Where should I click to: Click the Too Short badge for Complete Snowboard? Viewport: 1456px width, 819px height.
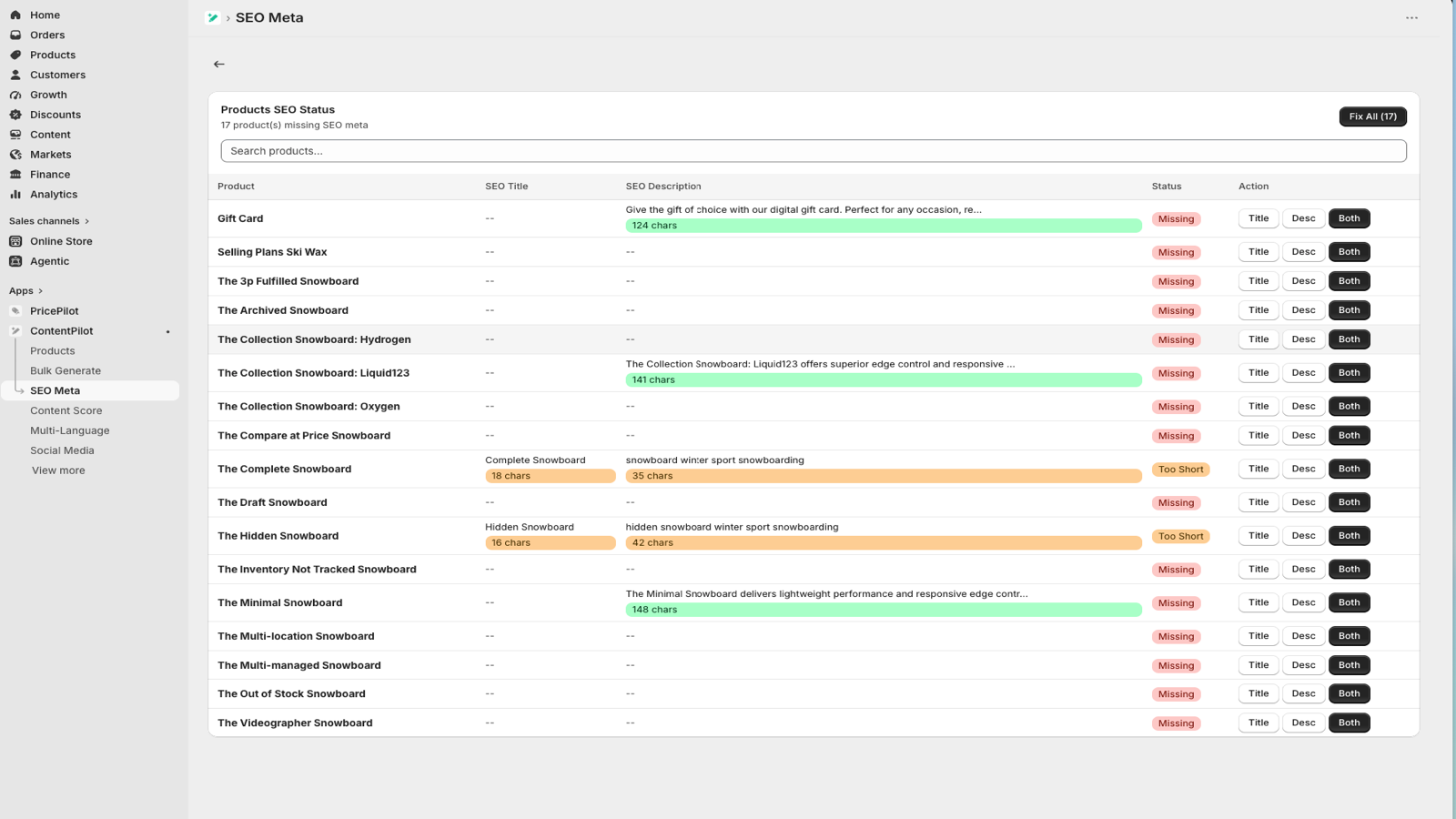[x=1180, y=470]
